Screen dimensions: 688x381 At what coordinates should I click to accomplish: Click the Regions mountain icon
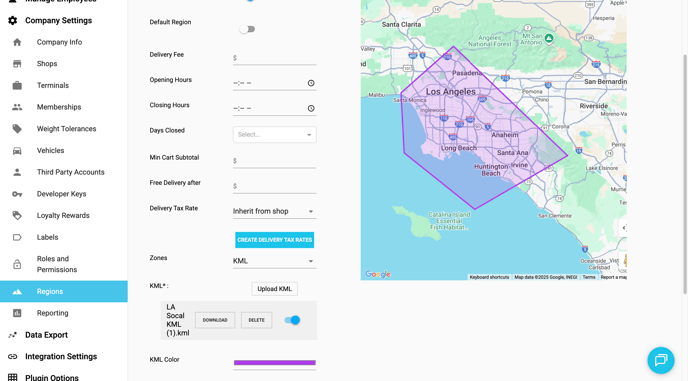click(x=17, y=291)
